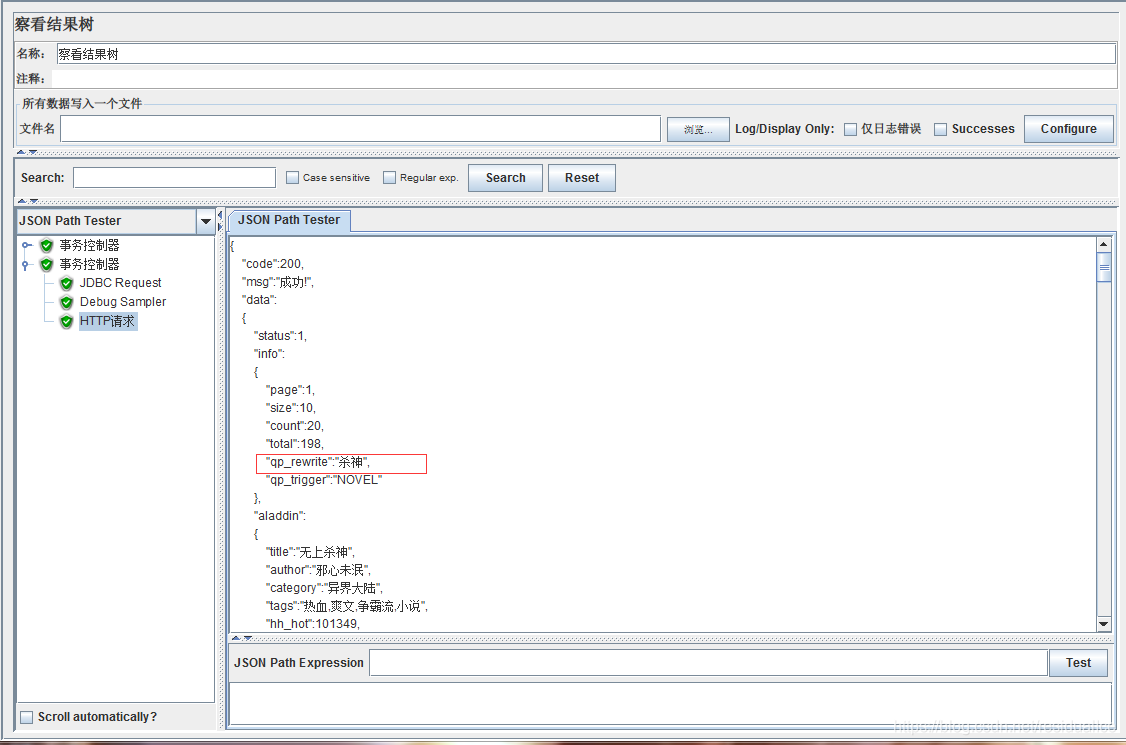Click the JSON Path result output area

(670, 703)
